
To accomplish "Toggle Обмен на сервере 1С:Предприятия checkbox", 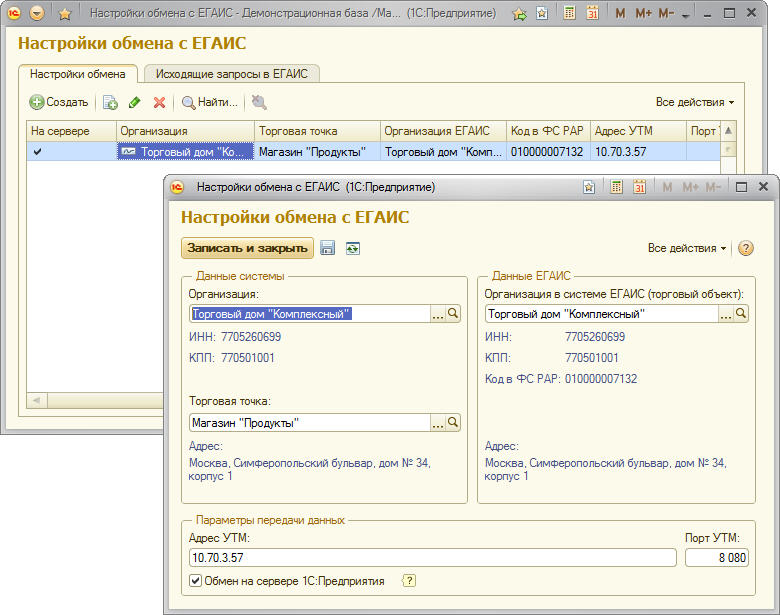I will (x=195, y=581).
